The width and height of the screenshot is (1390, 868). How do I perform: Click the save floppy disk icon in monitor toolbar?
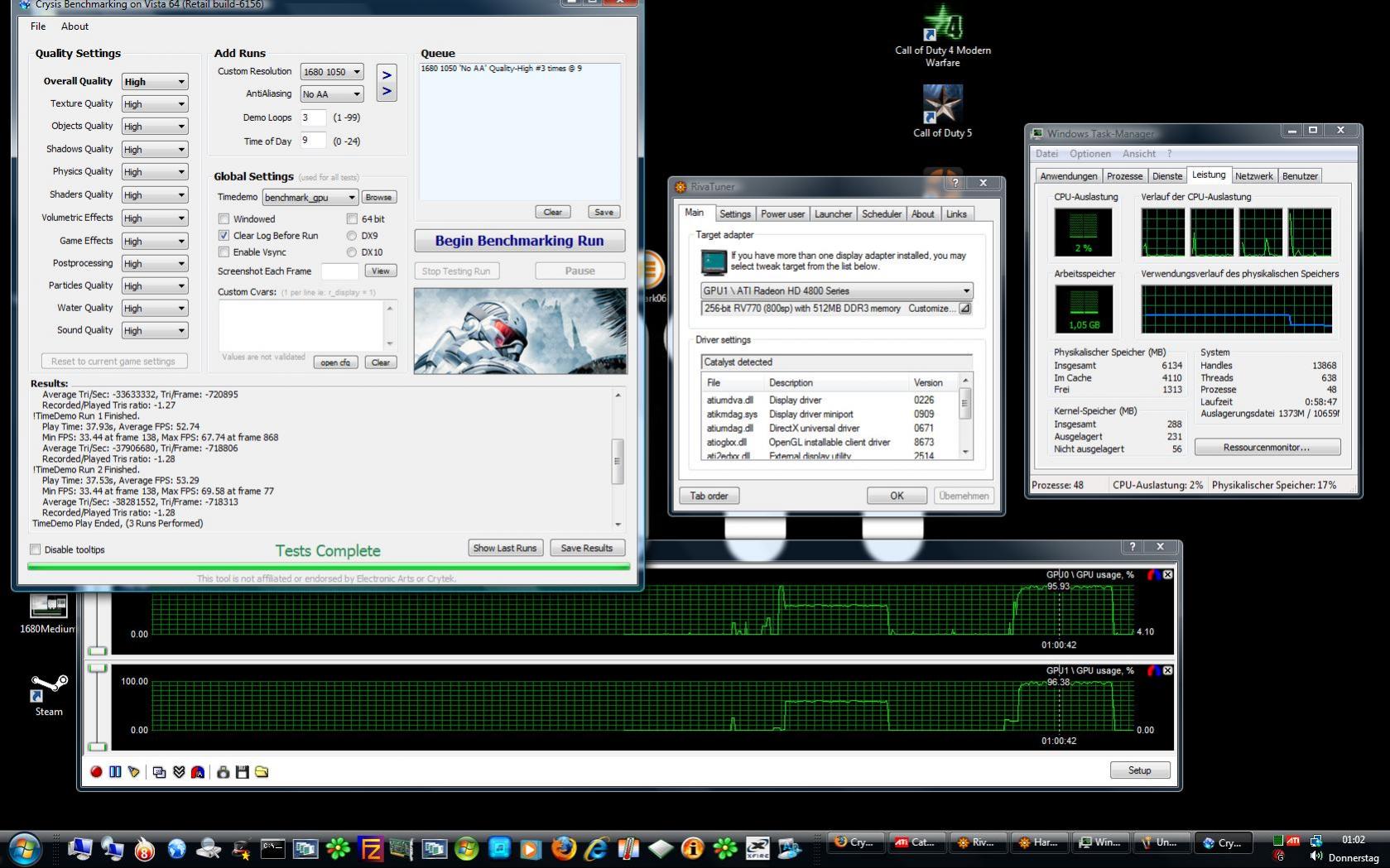pyautogui.click(x=243, y=772)
